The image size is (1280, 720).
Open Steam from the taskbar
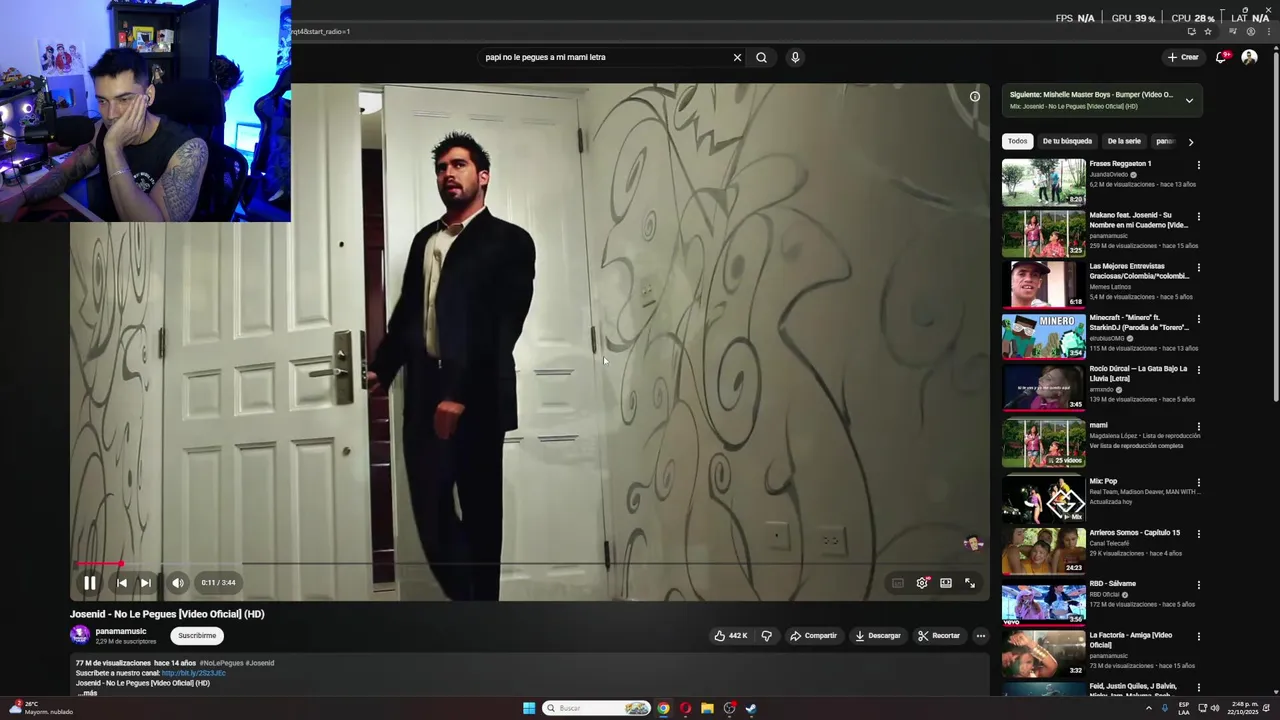[x=751, y=708]
